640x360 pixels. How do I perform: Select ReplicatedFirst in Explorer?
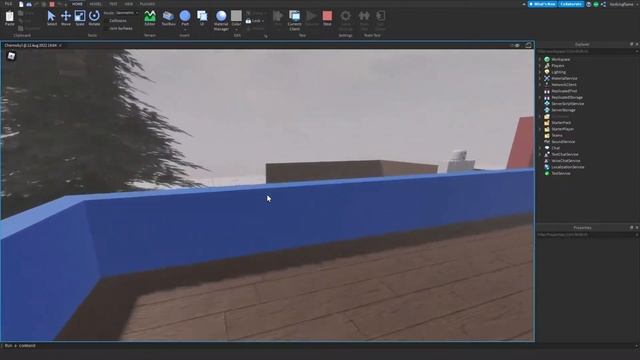coord(564,91)
